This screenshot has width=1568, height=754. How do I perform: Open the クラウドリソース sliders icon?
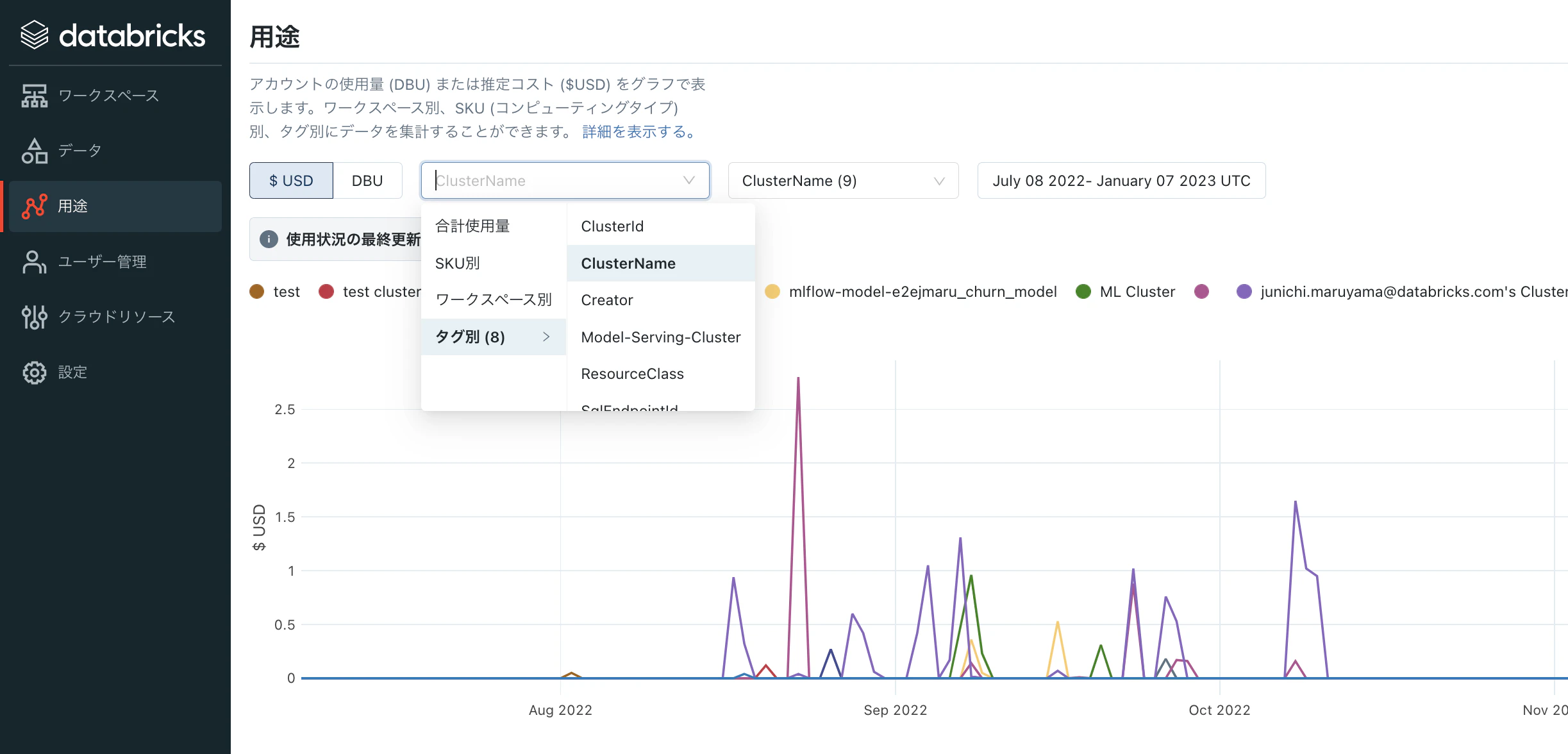point(35,317)
